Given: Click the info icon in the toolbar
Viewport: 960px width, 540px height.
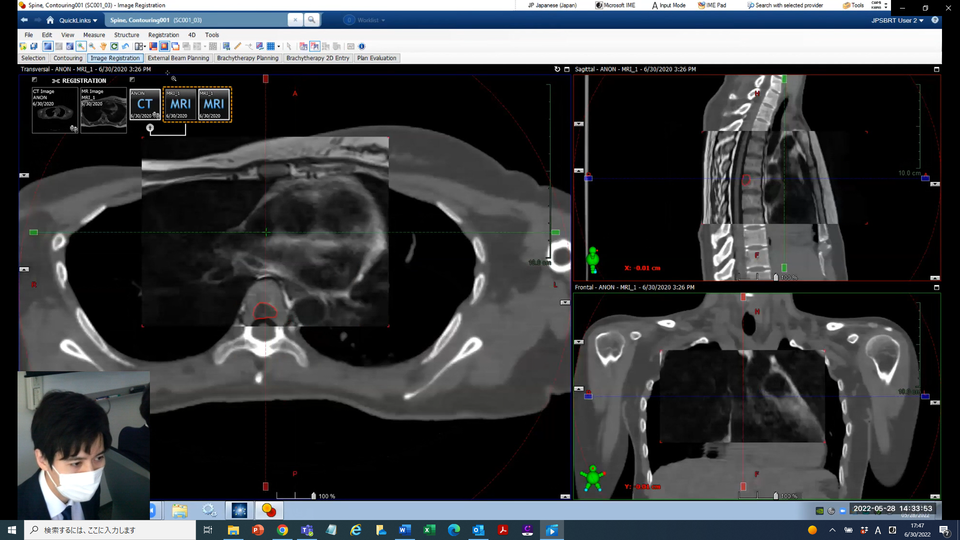Looking at the screenshot, I should point(362,46).
